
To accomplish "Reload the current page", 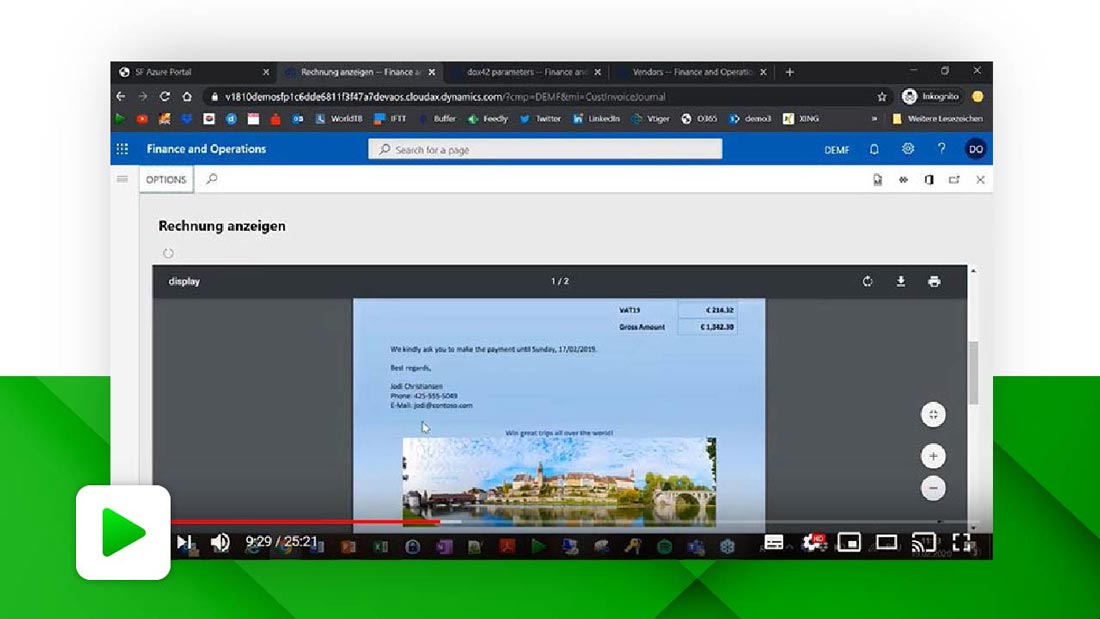I will point(165,97).
